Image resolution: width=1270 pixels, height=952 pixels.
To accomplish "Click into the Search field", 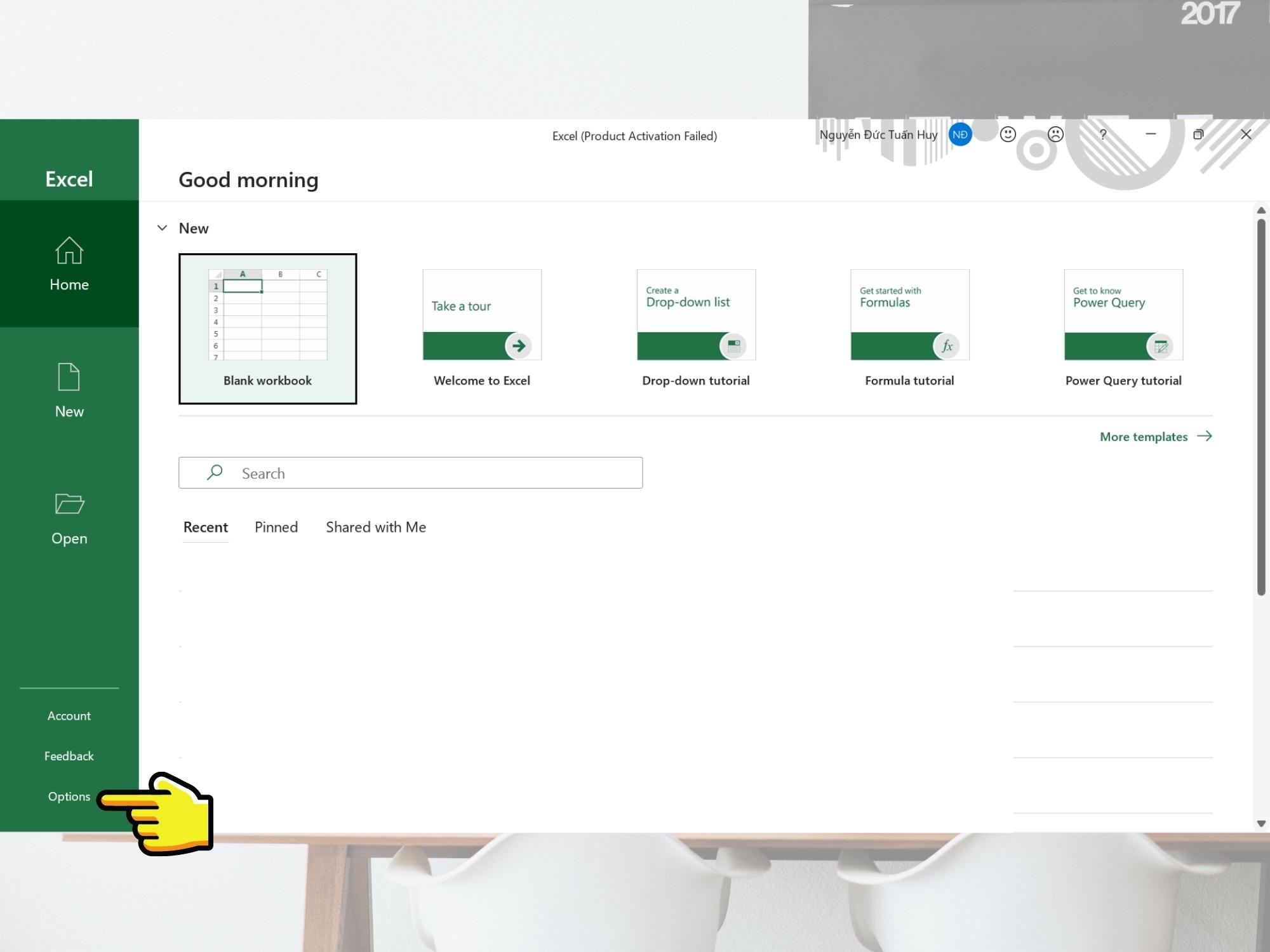I will (410, 473).
